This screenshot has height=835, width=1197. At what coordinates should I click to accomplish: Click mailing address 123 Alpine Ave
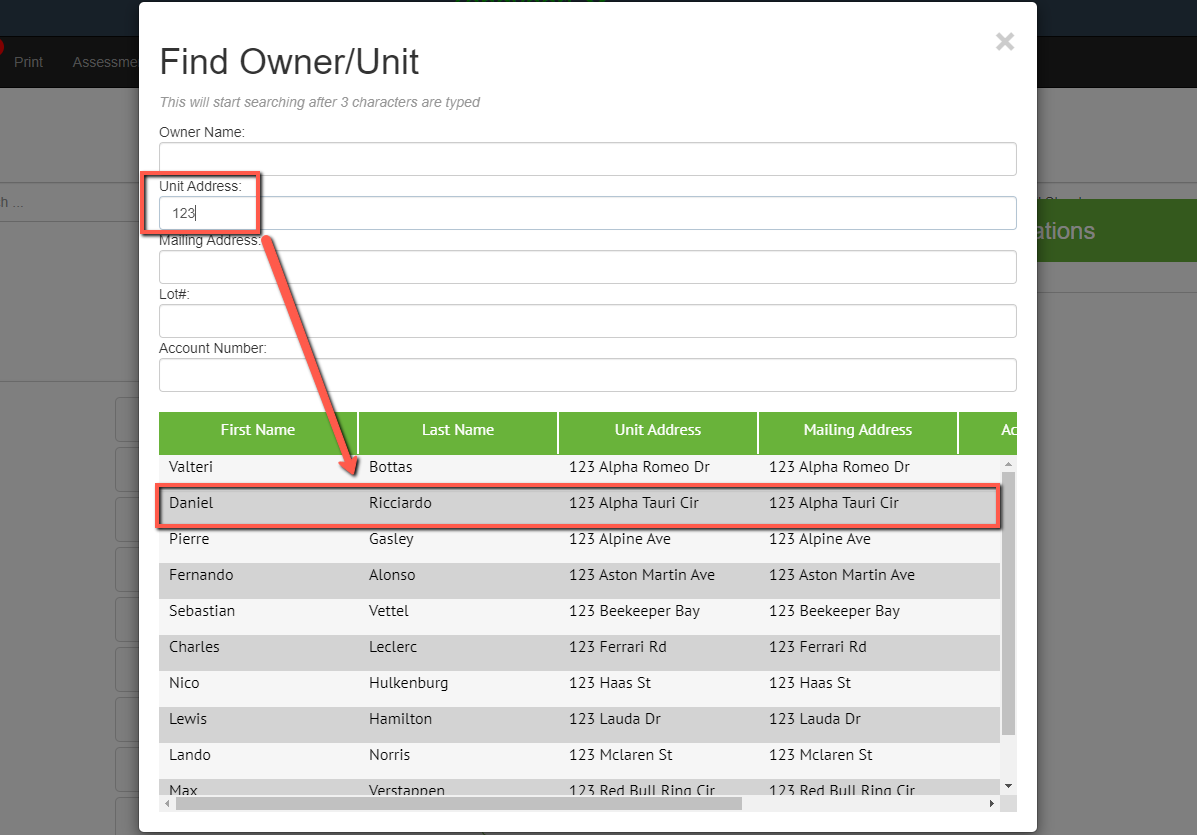[820, 538]
